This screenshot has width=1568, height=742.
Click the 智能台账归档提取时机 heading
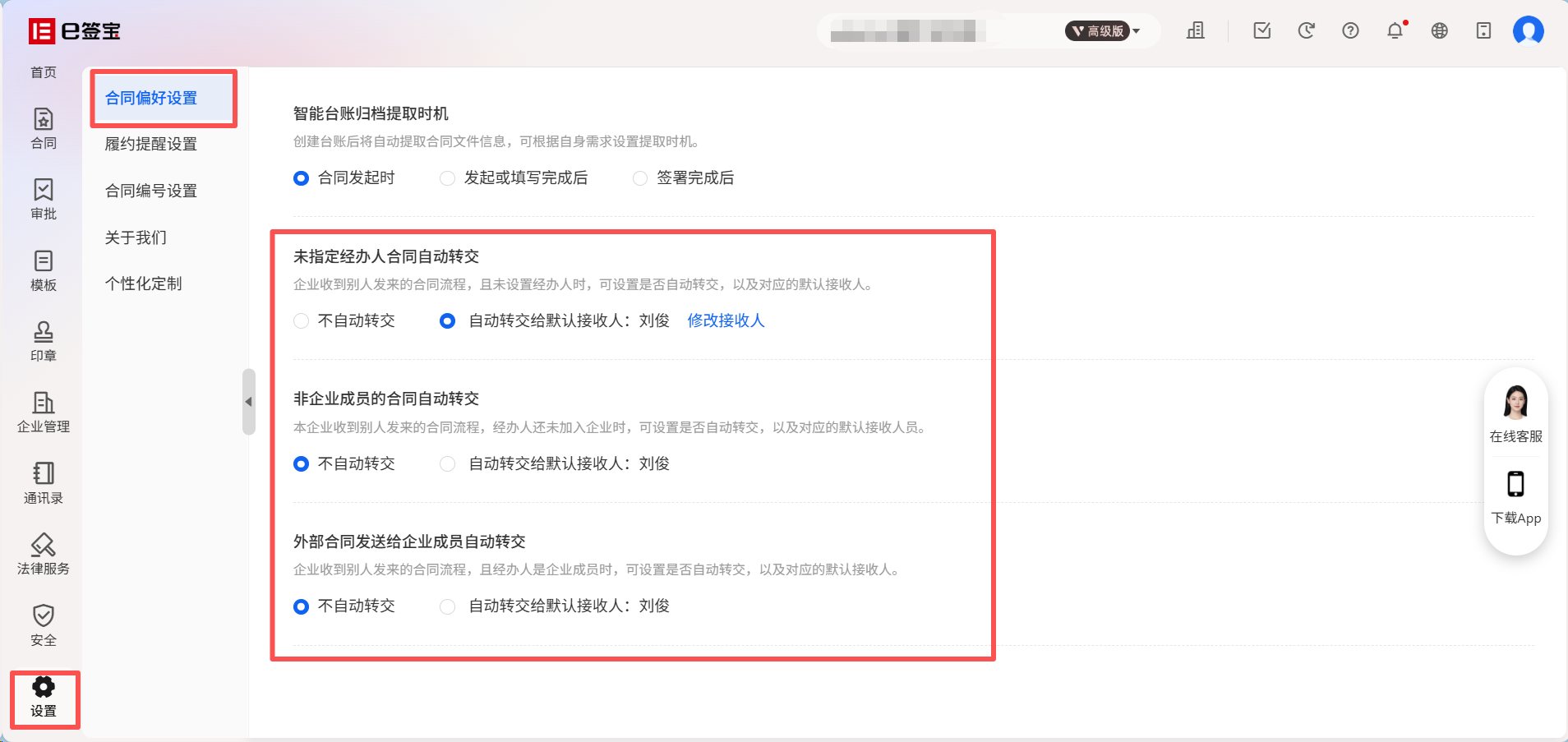click(x=371, y=113)
